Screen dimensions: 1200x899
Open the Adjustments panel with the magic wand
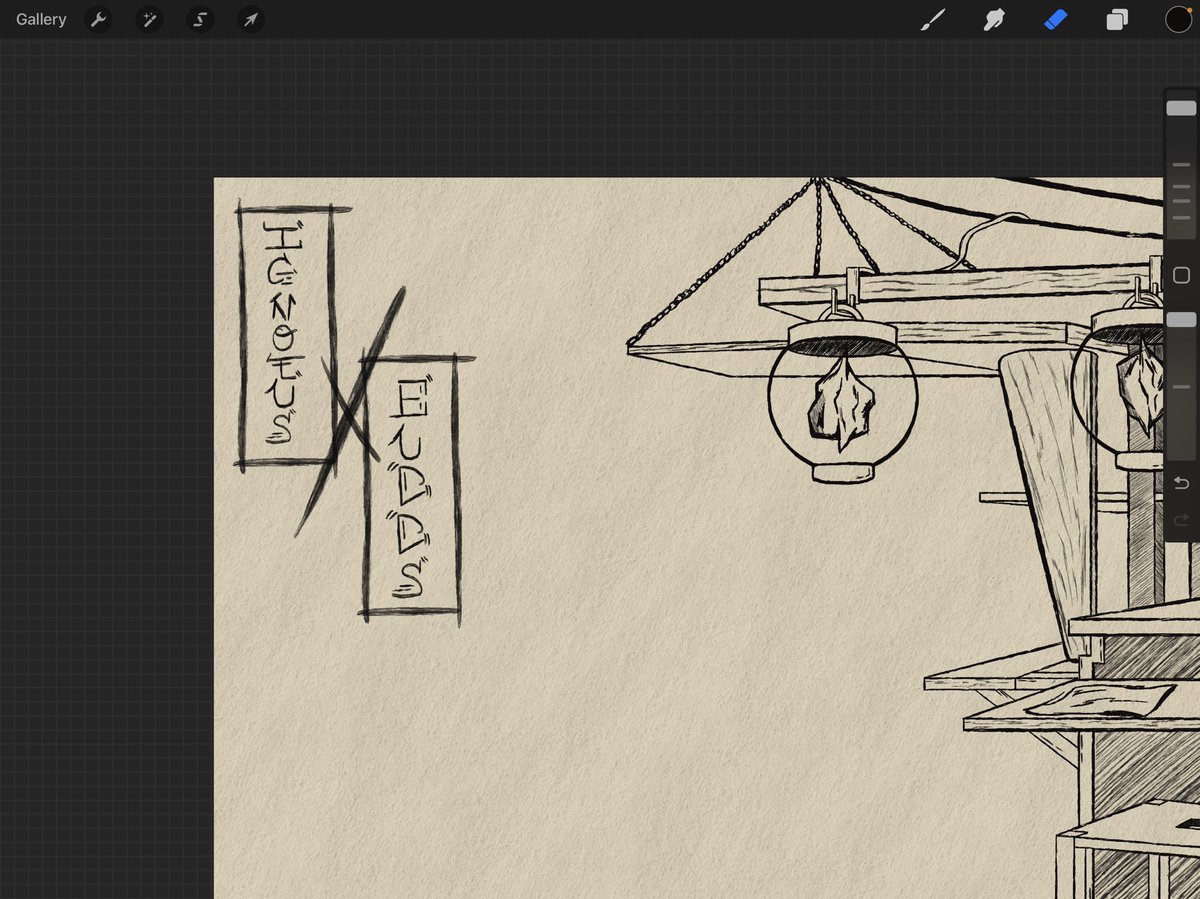click(148, 19)
